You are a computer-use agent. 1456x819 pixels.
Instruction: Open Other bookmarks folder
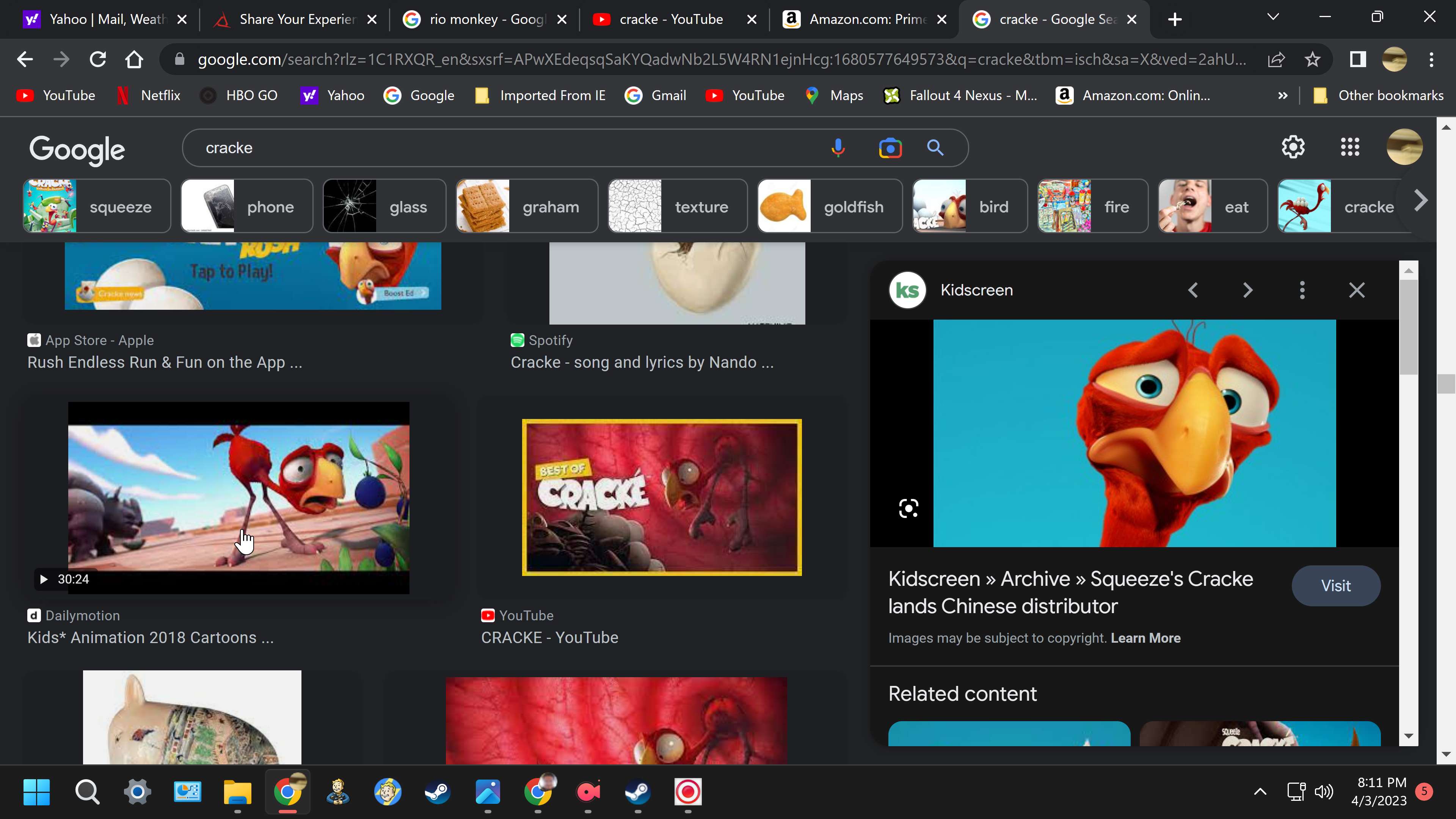(1378, 96)
